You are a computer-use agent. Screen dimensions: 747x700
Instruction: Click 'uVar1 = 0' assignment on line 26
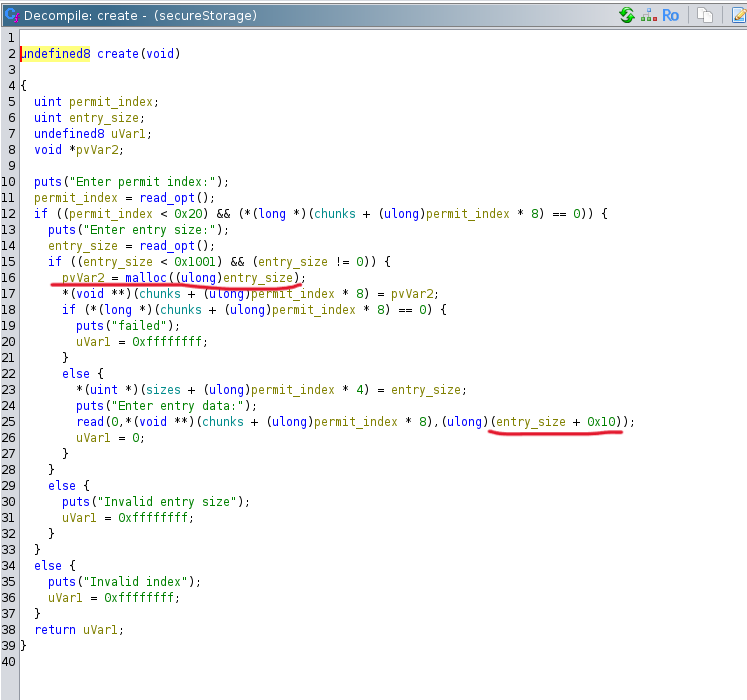(107, 438)
